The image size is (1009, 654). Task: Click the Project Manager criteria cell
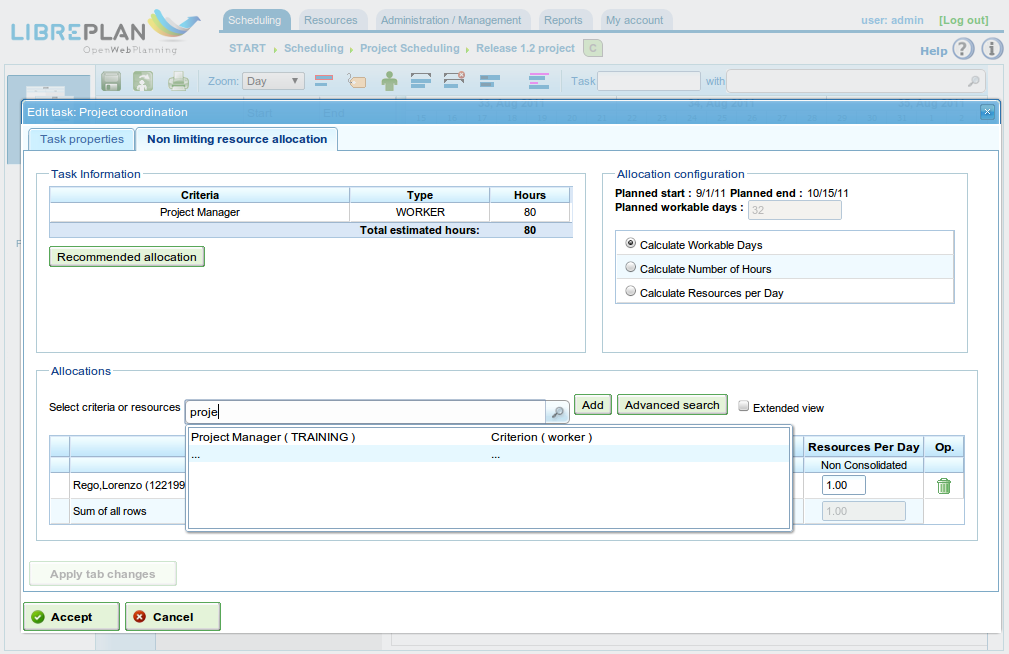coord(200,212)
